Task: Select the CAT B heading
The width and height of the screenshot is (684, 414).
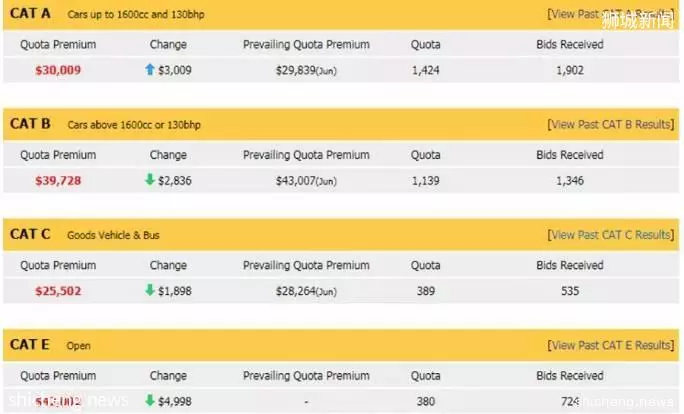Action: pyautogui.click(x=30, y=124)
